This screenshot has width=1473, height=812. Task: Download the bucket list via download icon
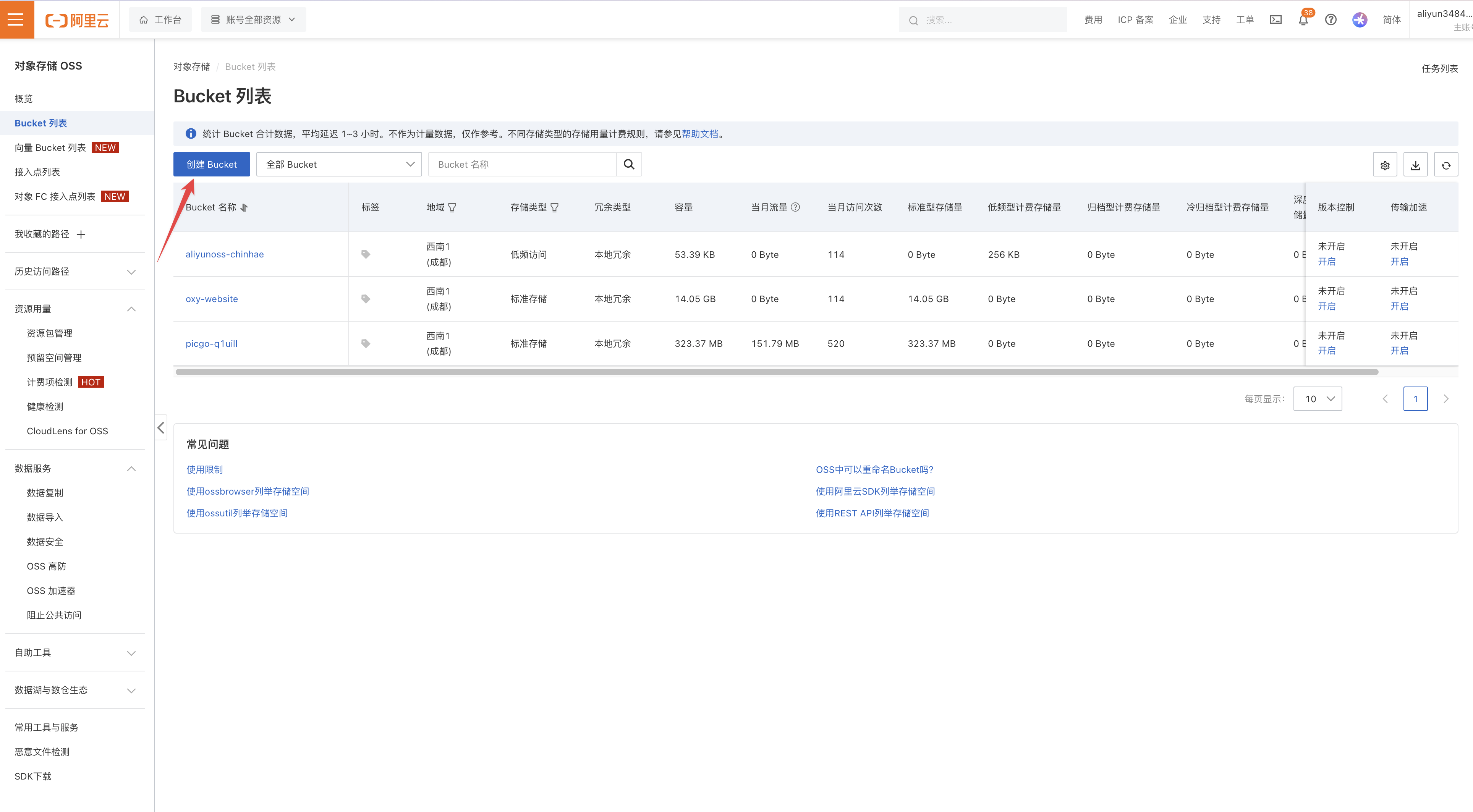click(x=1415, y=165)
